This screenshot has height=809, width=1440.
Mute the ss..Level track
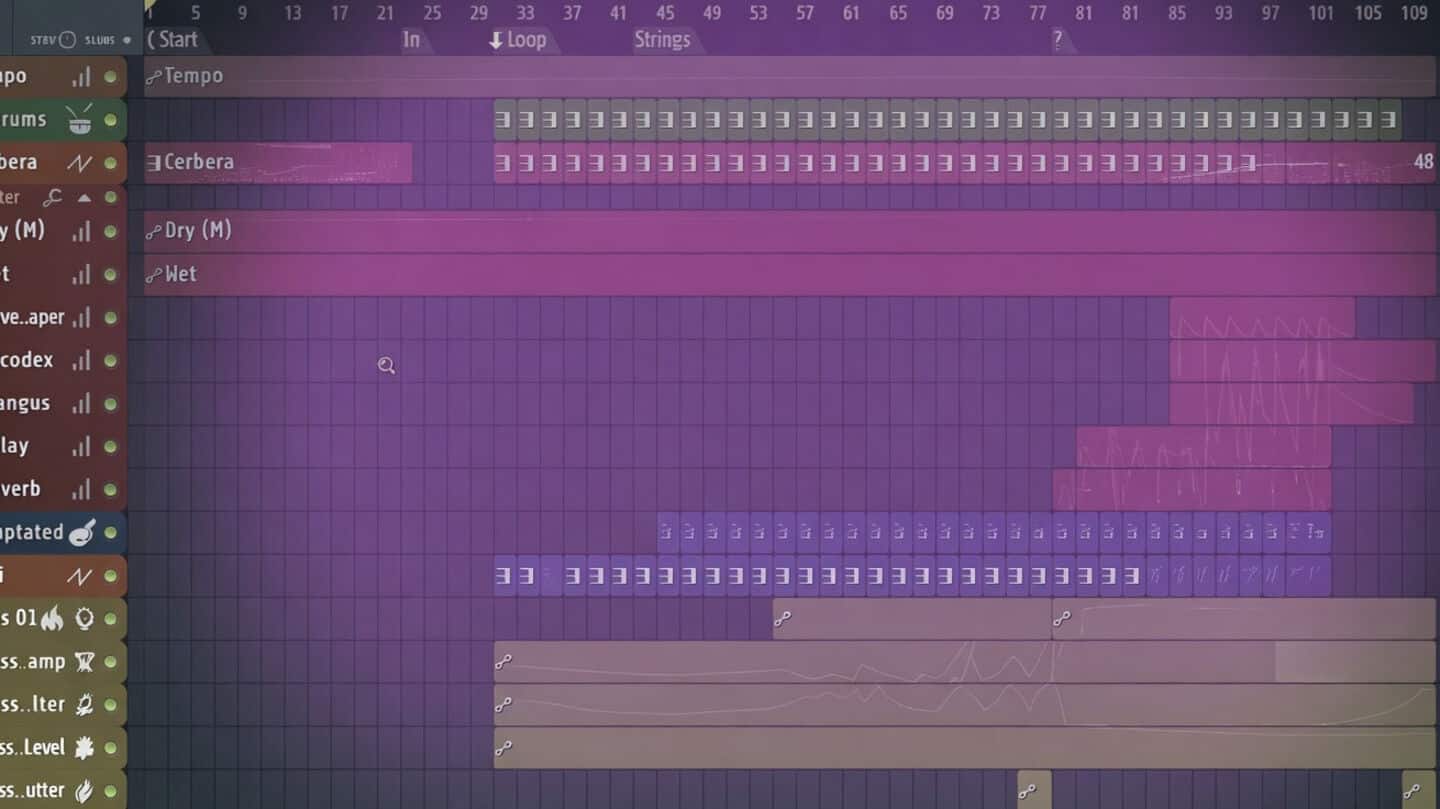110,748
